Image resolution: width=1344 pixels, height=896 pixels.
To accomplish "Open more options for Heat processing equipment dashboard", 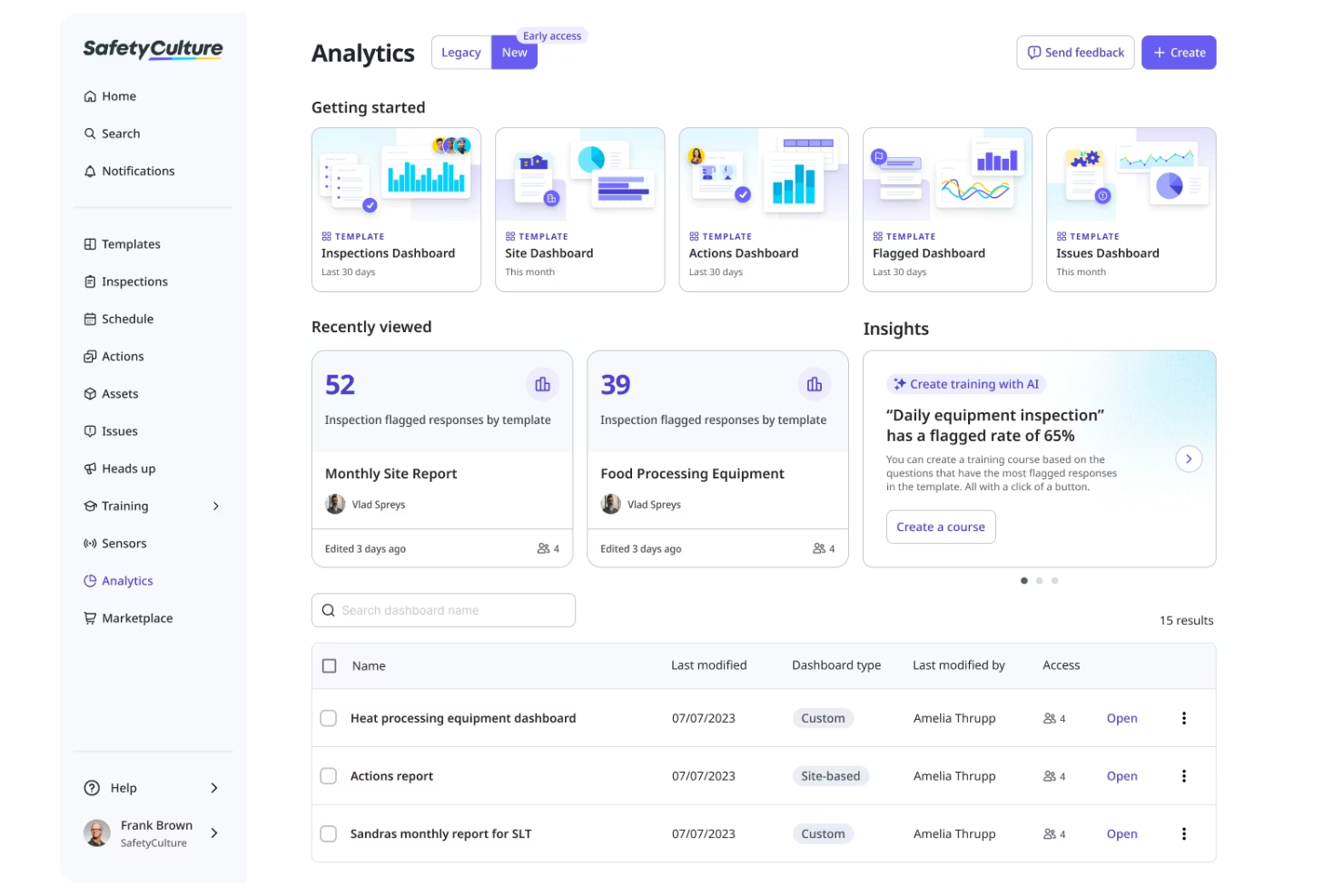I will coord(1184,718).
